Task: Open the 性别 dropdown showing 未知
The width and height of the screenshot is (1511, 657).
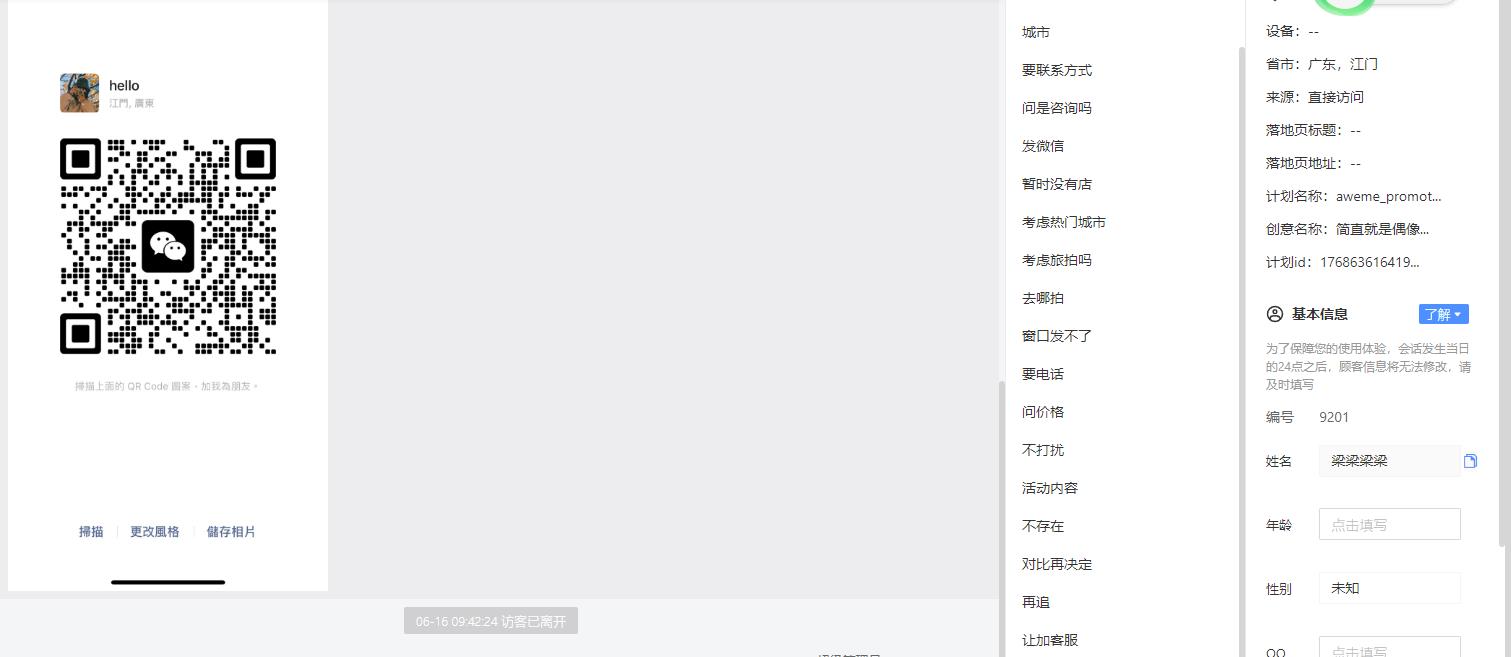Action: tap(1390, 588)
